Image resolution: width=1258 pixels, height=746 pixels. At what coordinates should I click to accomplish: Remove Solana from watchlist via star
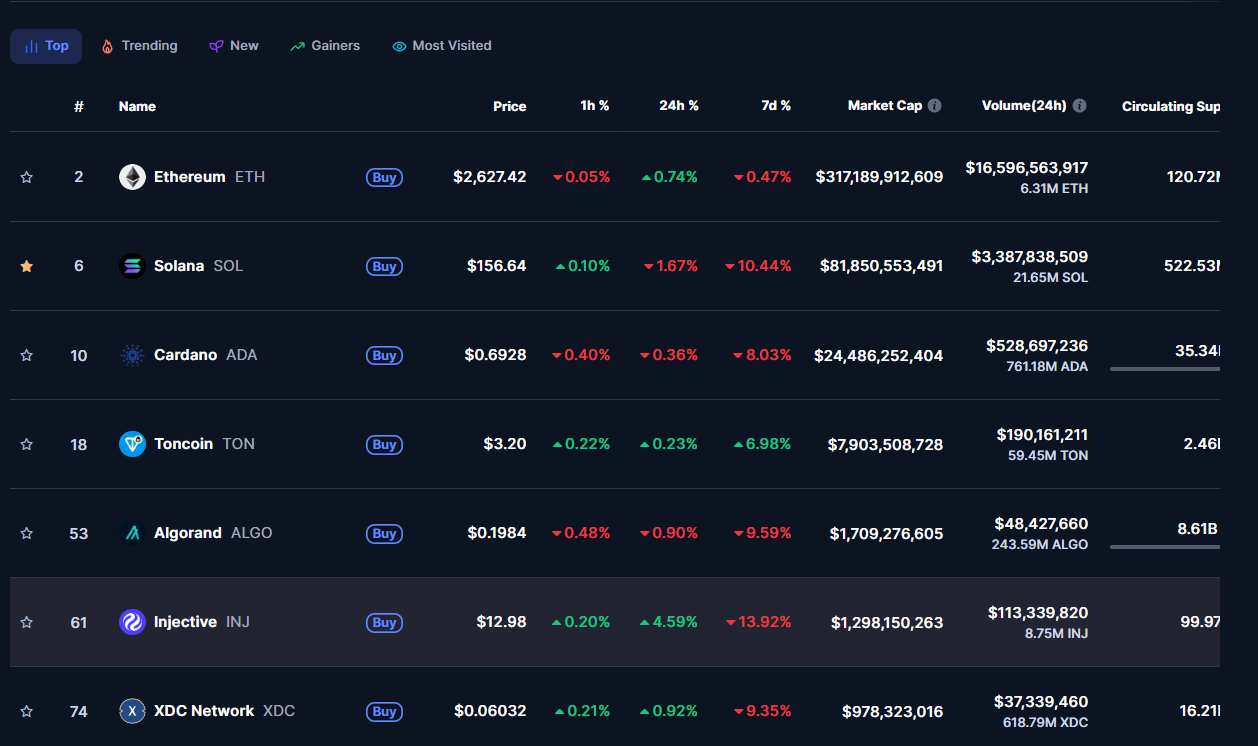coord(27,266)
